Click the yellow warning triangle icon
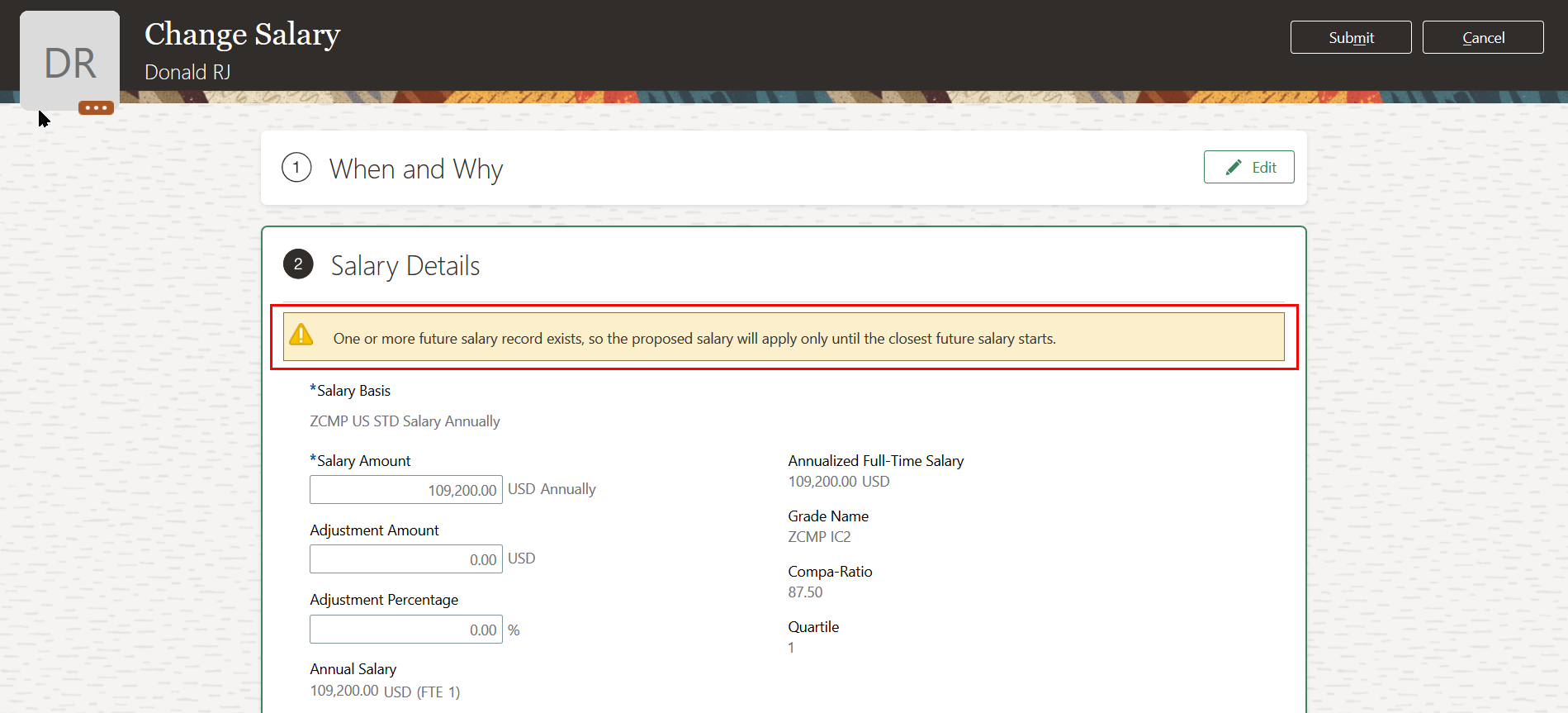Image resolution: width=1568 pixels, height=713 pixels. [x=301, y=335]
